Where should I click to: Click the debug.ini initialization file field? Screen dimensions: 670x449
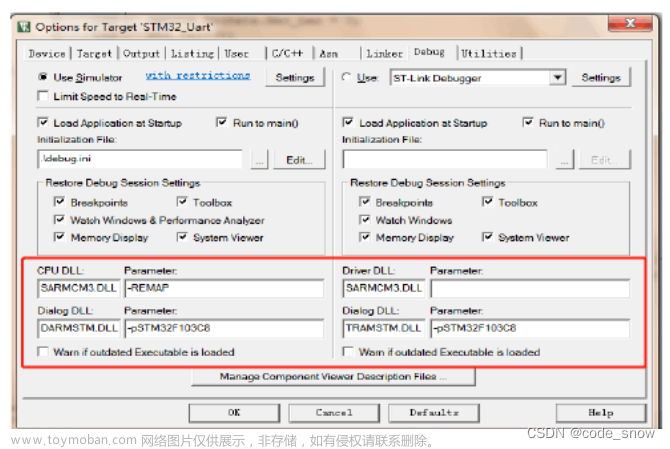[140, 159]
